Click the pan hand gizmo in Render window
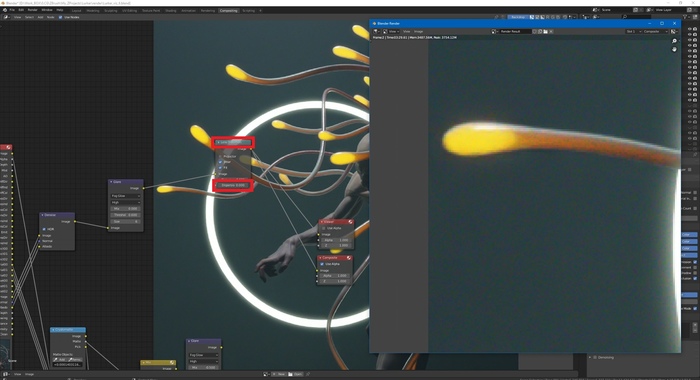Viewport: 700px width, 380px height. pyautogui.click(x=674, y=49)
